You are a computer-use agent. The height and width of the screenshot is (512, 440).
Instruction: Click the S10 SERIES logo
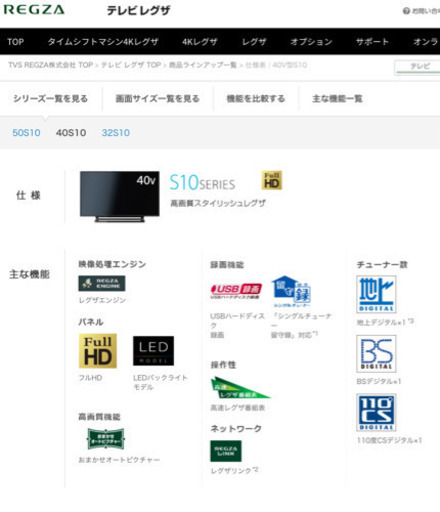(202, 182)
